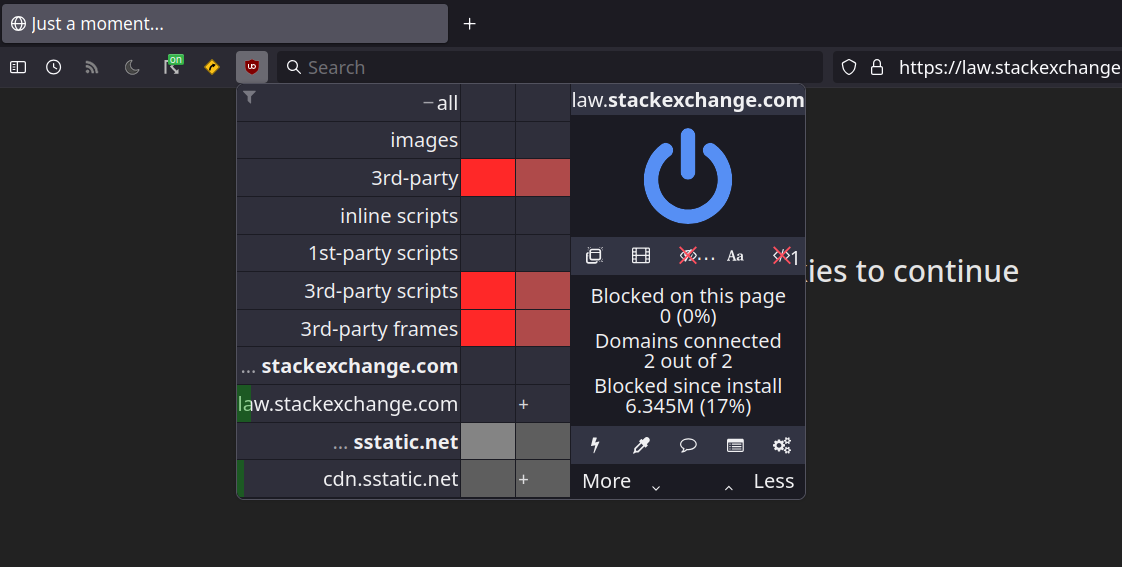Expand the '… sstatic.net' domain row

pos(348,442)
